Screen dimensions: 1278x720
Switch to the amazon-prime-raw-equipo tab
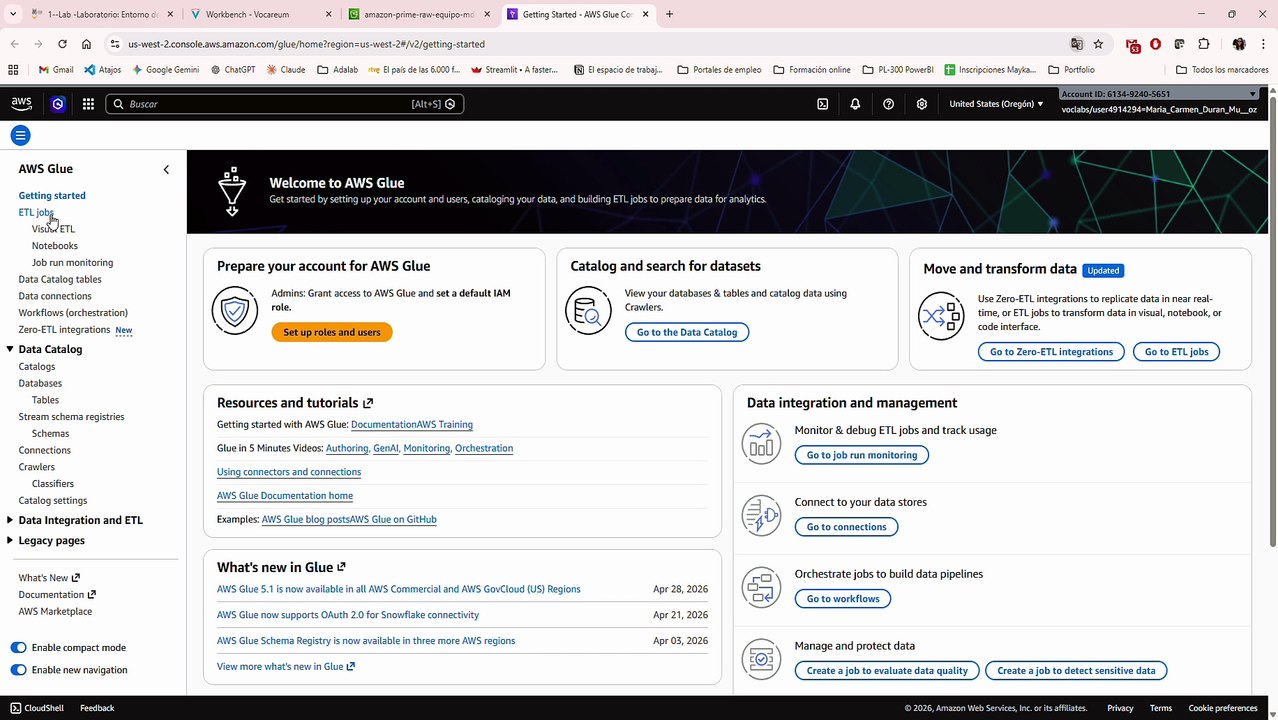coord(419,14)
